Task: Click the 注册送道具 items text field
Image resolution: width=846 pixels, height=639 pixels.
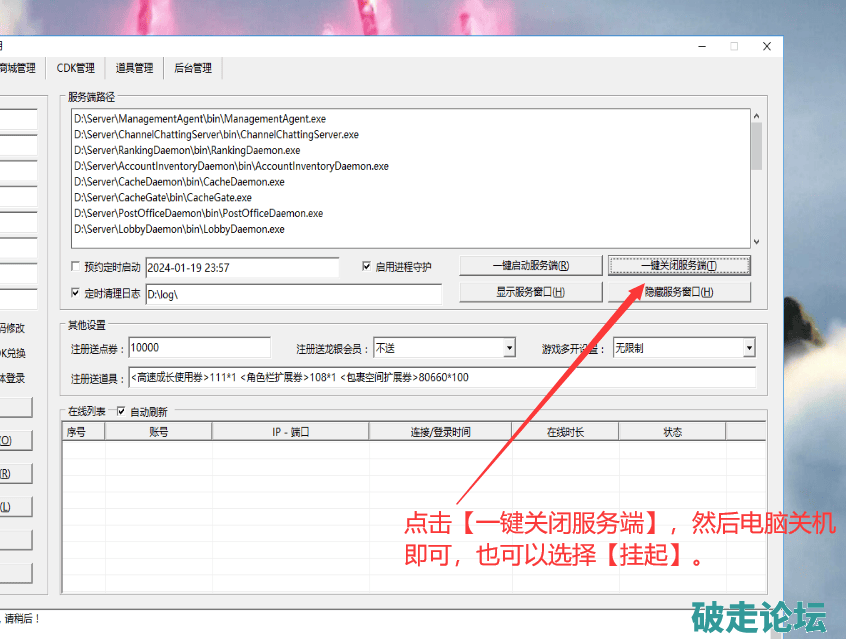Action: (441, 378)
